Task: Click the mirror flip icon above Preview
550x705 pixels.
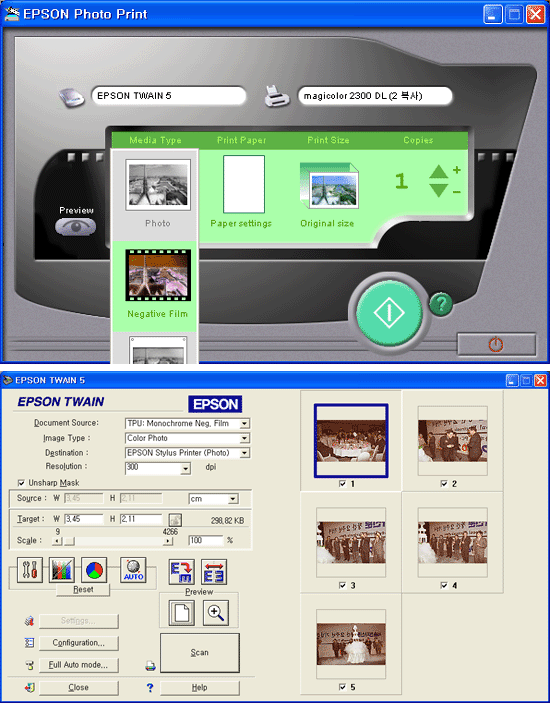Action: pos(214,572)
